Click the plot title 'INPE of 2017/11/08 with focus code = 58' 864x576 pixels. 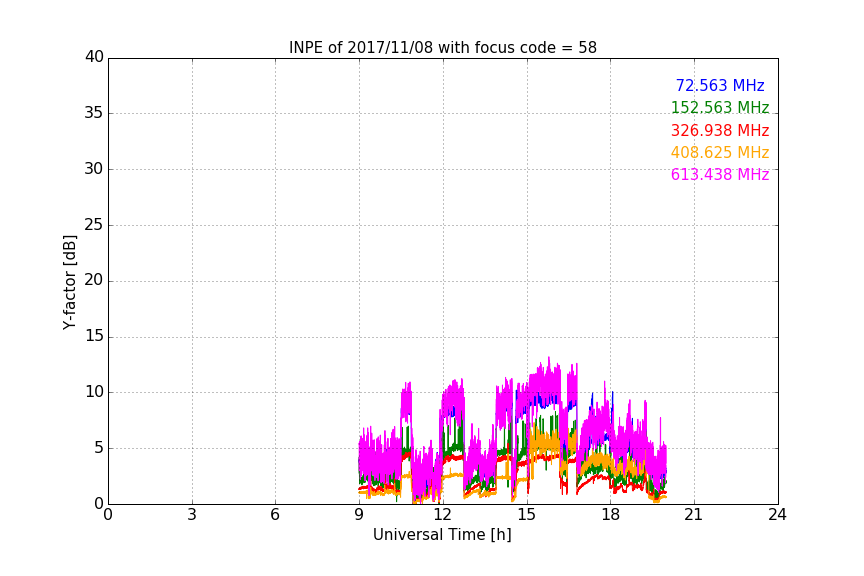click(x=443, y=48)
